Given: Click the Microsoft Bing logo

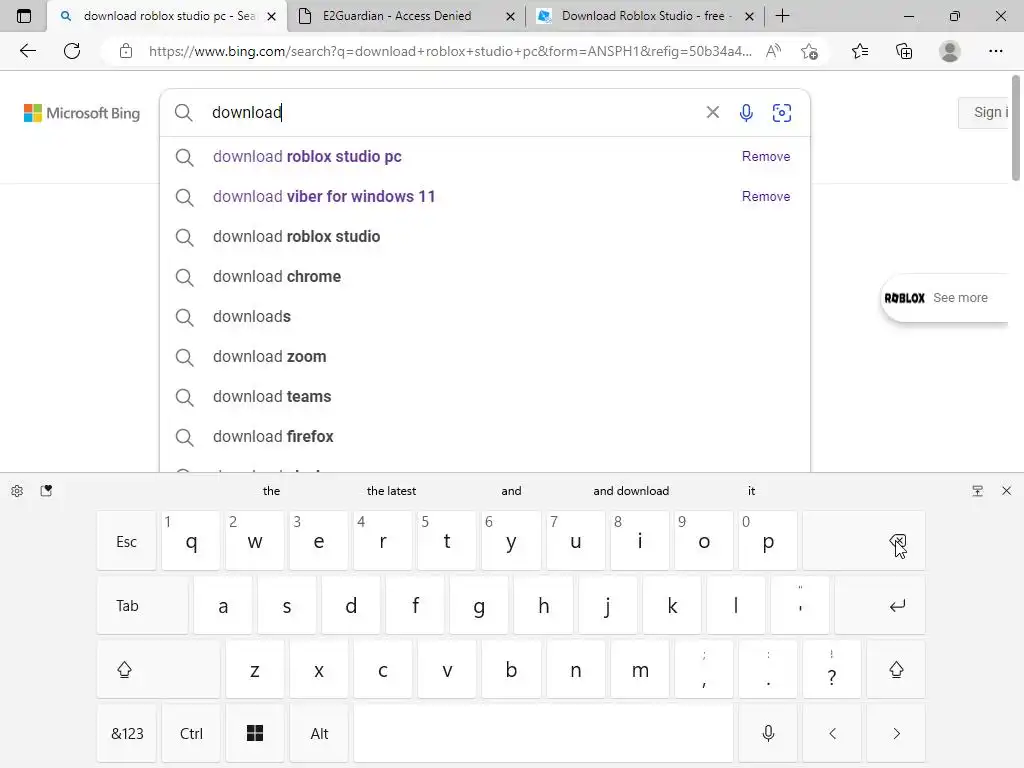Looking at the screenshot, I should point(82,113).
